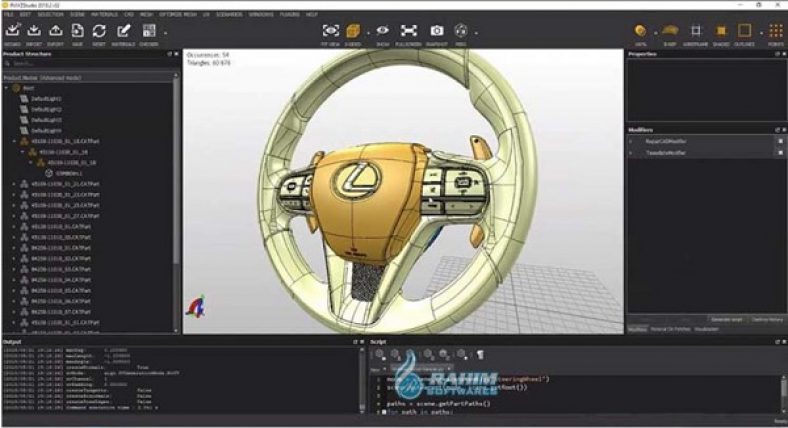Select DefaultLight3 in the product tree
This screenshot has width=788, height=428.
point(46,120)
